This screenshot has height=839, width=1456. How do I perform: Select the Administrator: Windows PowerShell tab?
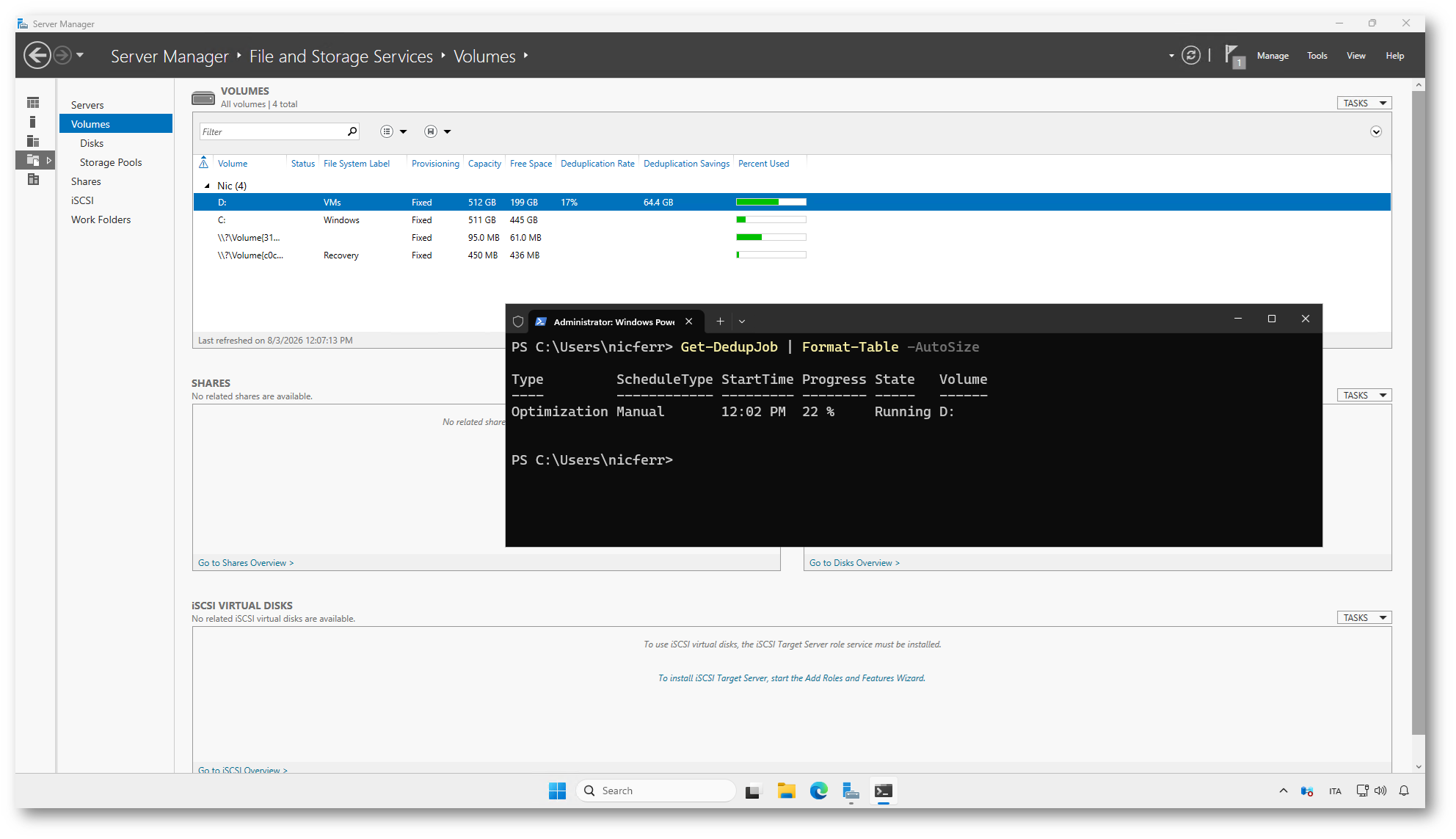[x=615, y=322]
